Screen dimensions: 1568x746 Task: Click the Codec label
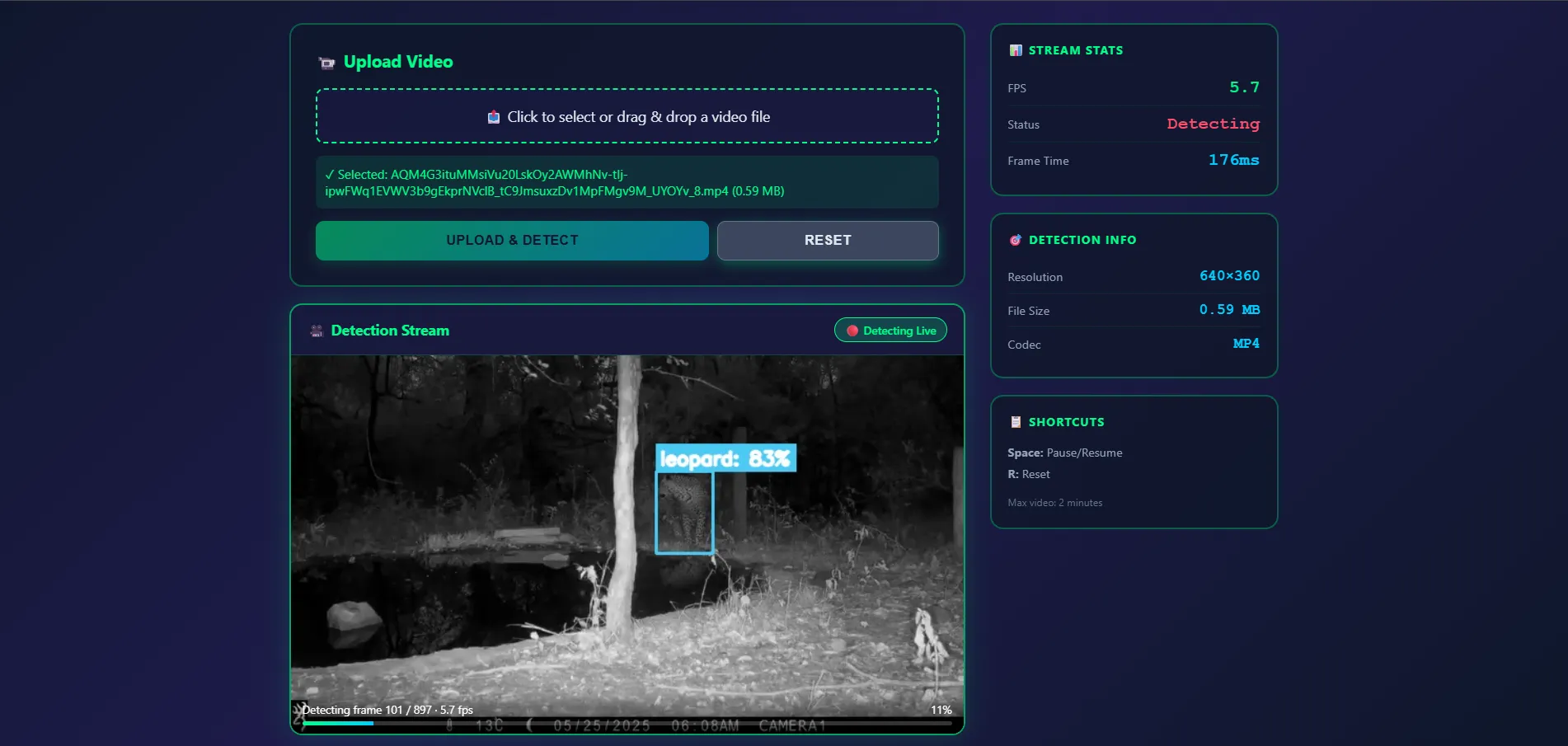(1024, 345)
